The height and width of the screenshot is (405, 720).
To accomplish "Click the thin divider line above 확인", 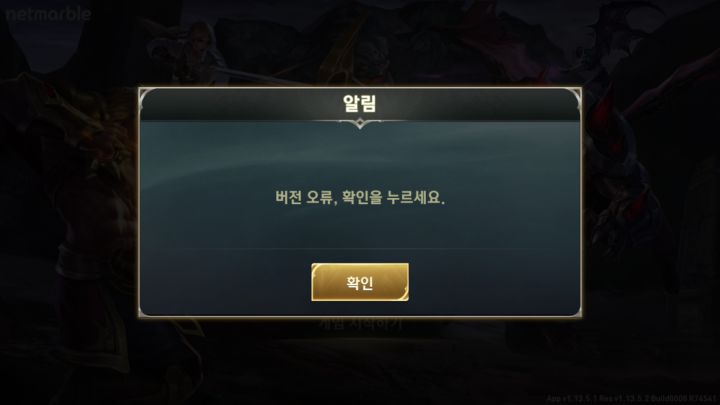I will pos(360,249).
